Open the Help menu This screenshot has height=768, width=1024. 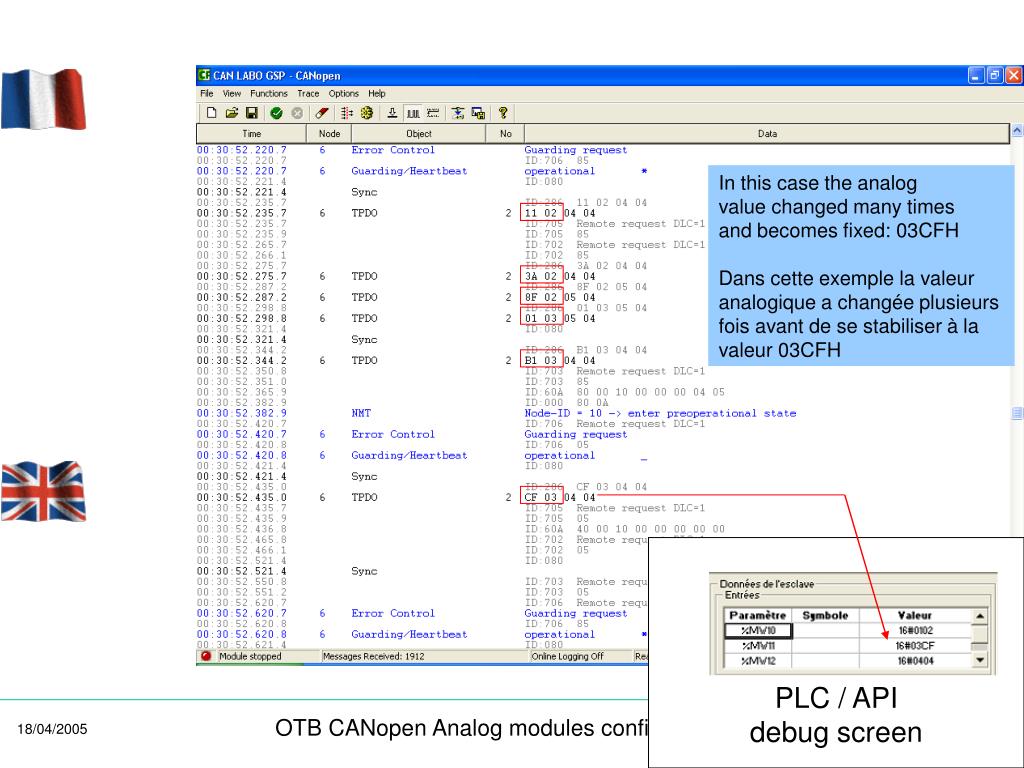[x=377, y=93]
